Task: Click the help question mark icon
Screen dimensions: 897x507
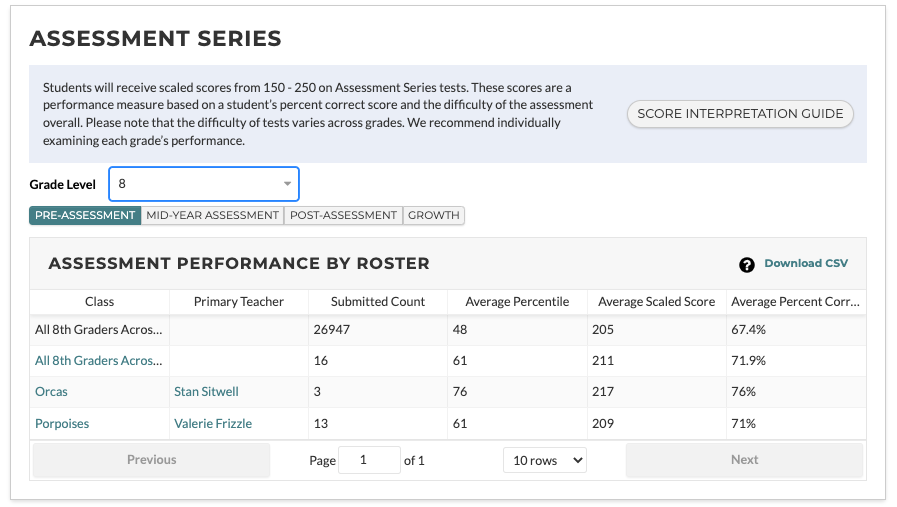Action: 746,265
